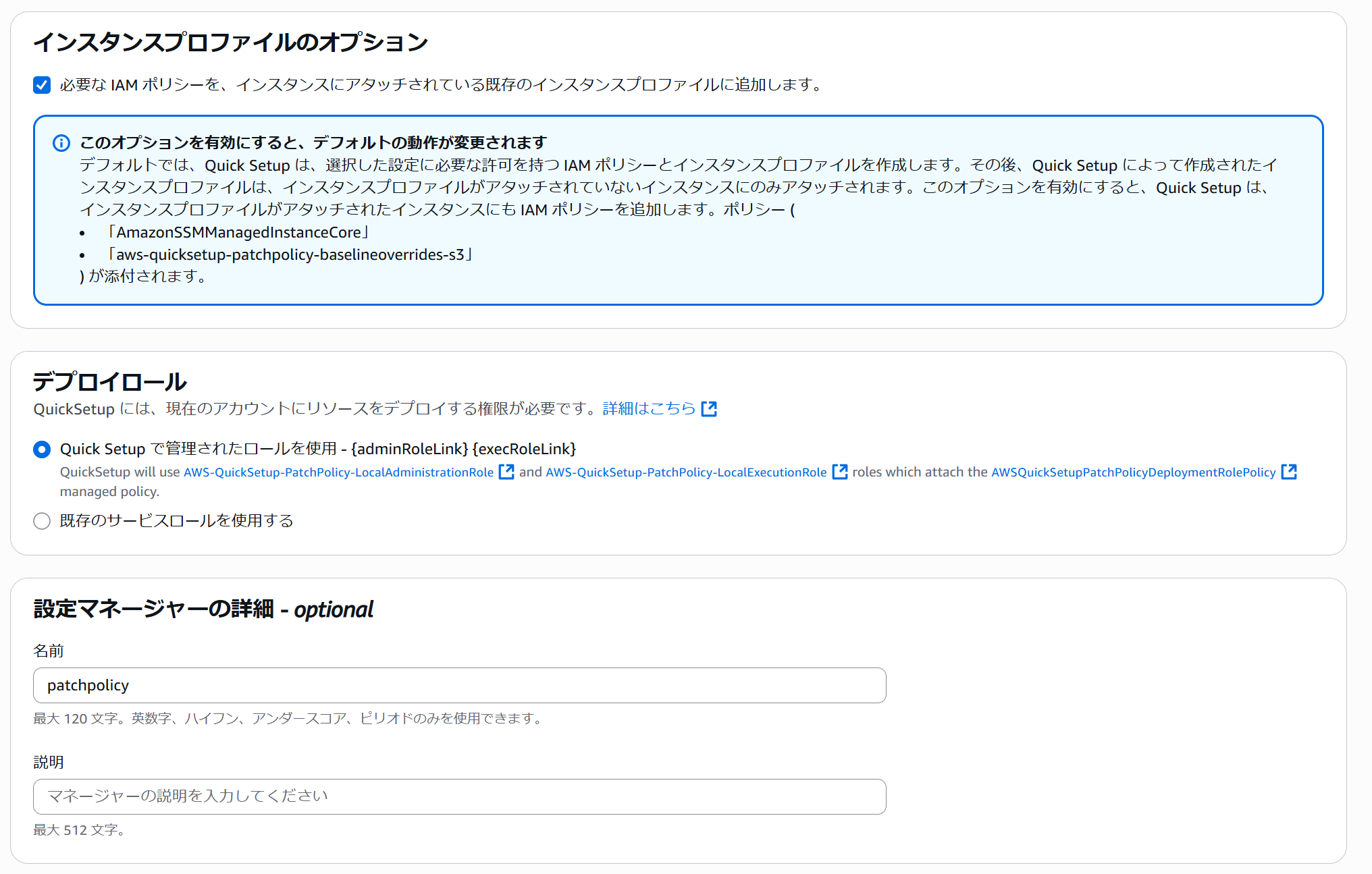Click the 説明 description input field
Image resolution: width=1372 pixels, height=874 pixels.
pyautogui.click(x=459, y=796)
